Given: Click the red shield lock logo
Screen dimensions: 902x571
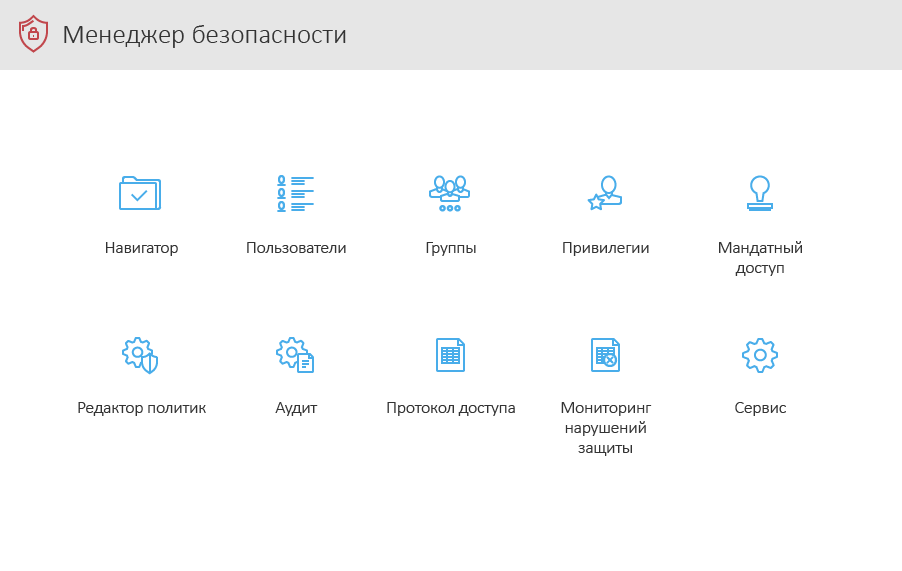Looking at the screenshot, I should click(x=33, y=34).
